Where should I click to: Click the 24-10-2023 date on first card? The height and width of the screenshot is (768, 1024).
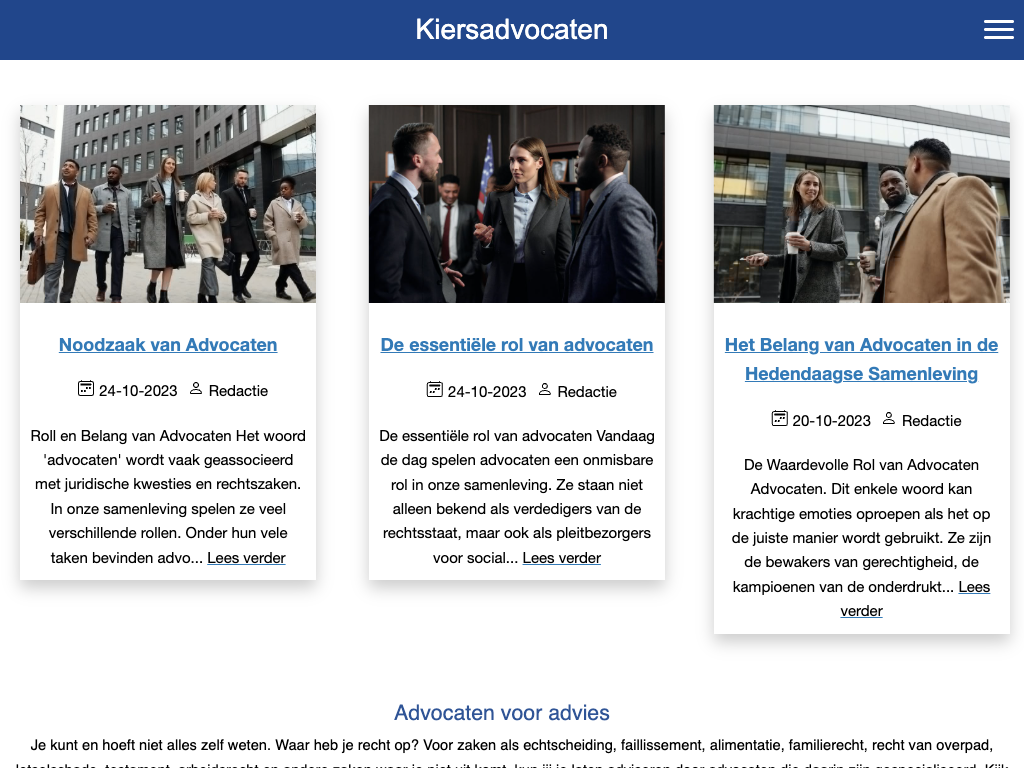click(138, 391)
